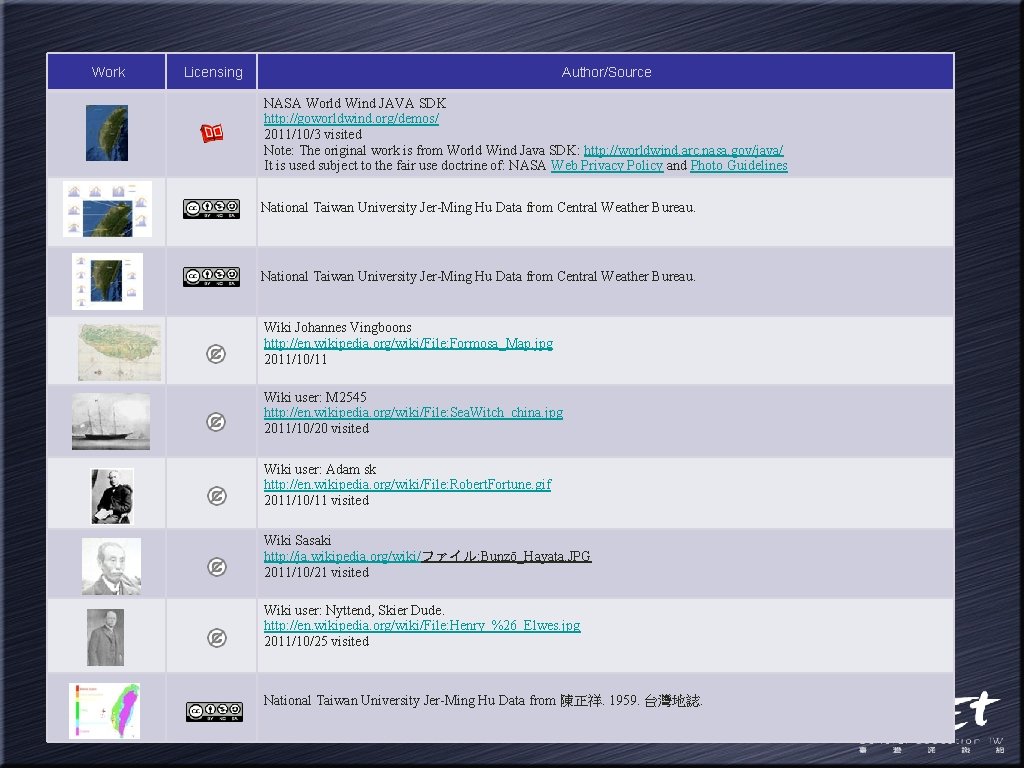Click the red book fair-use icon
Screen dimensions: 1024x768
[212, 133]
